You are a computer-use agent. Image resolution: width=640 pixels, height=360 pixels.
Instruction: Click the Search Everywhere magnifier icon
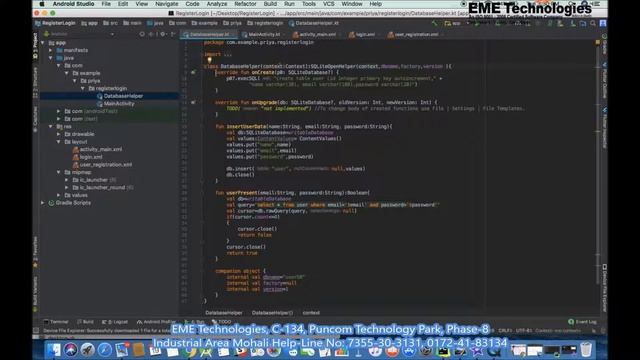[593, 24]
